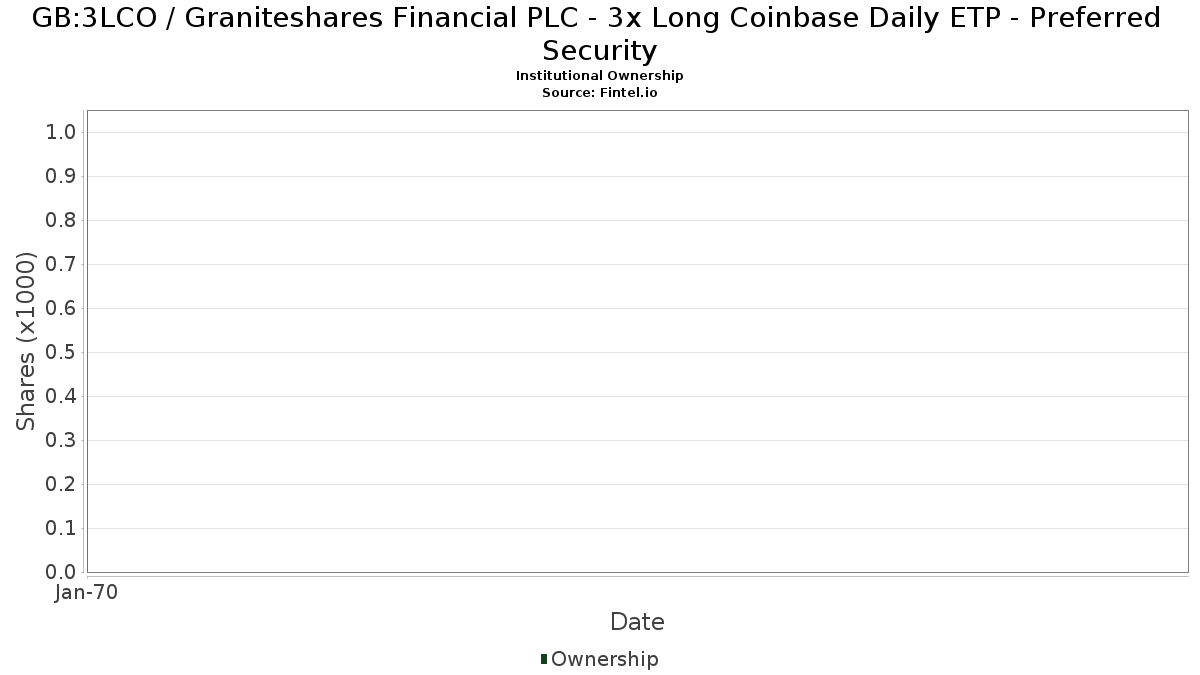Select the 0.1 y-axis tick label

[61, 529]
